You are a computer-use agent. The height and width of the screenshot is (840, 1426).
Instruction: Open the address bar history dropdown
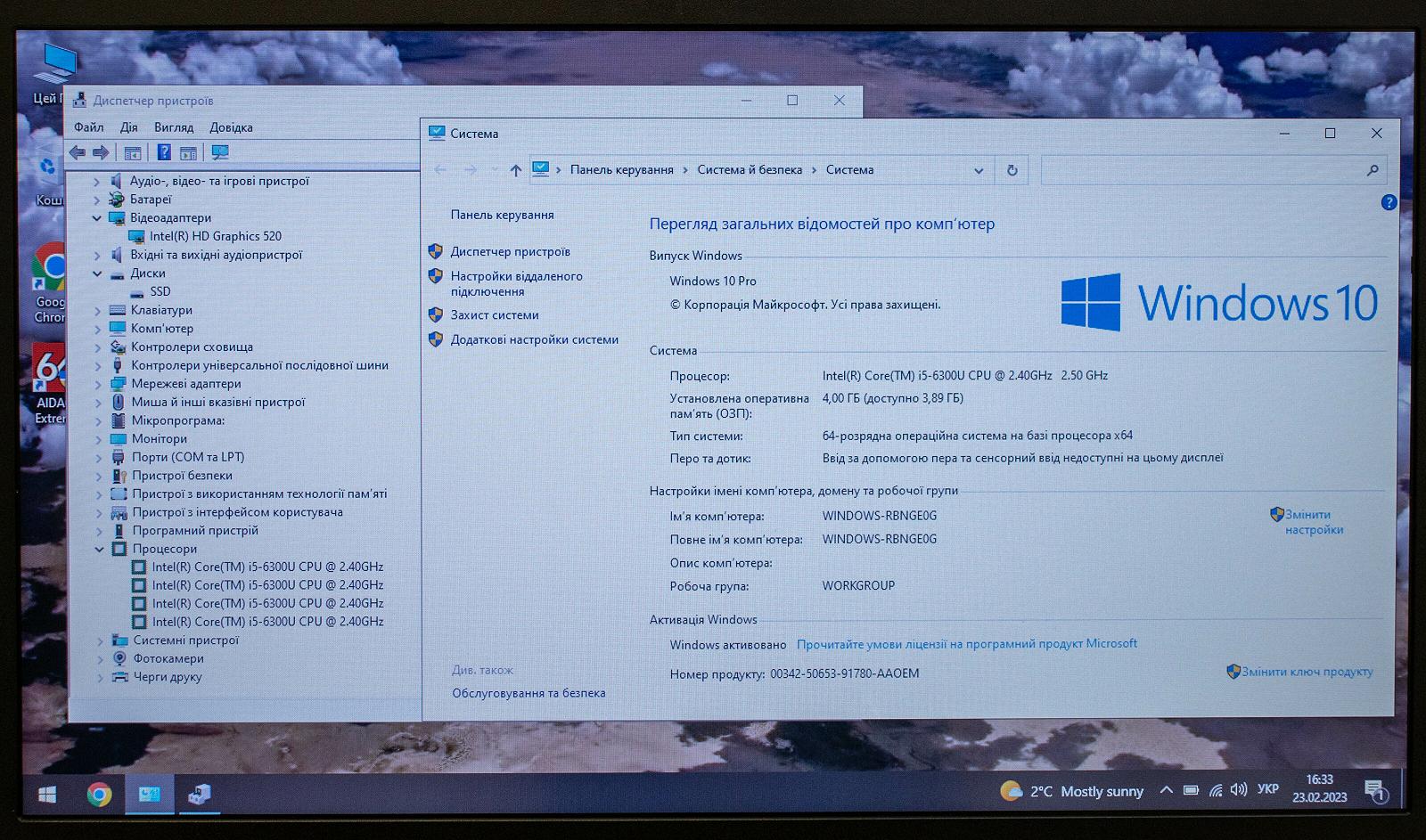pyautogui.click(x=979, y=170)
